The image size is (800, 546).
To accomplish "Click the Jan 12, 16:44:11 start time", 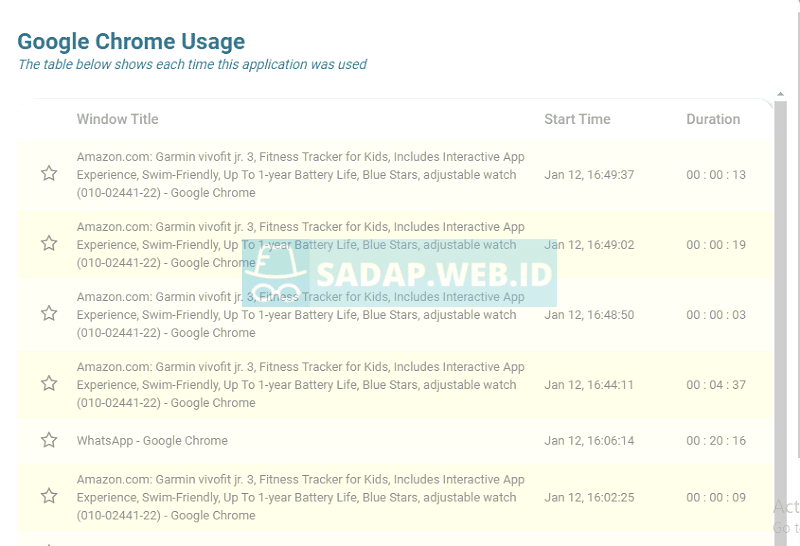I will point(589,384).
